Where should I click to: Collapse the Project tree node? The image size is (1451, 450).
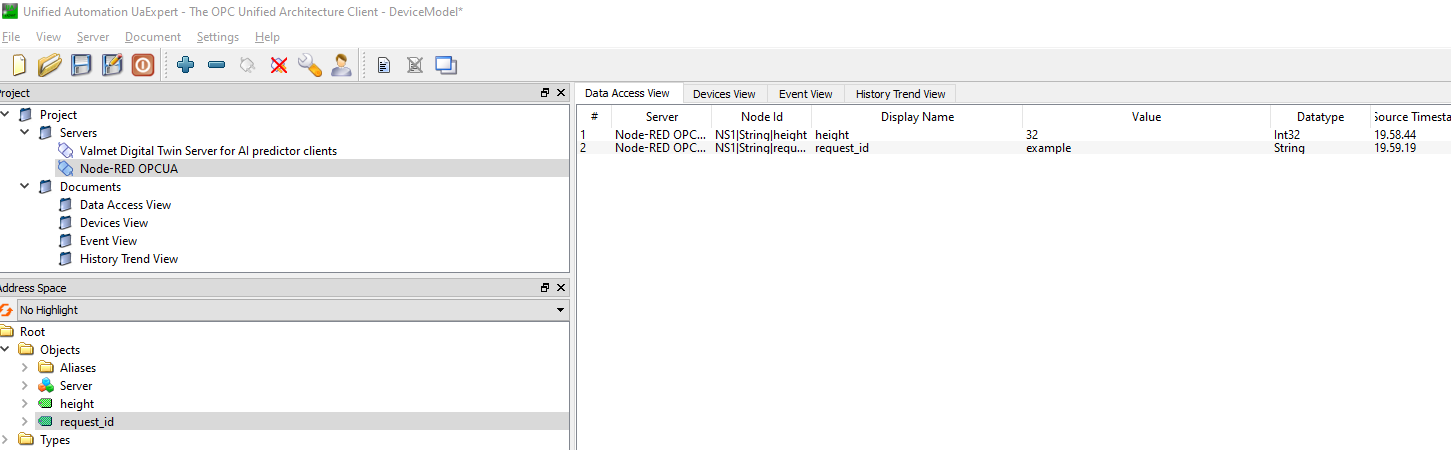click(x=5, y=115)
